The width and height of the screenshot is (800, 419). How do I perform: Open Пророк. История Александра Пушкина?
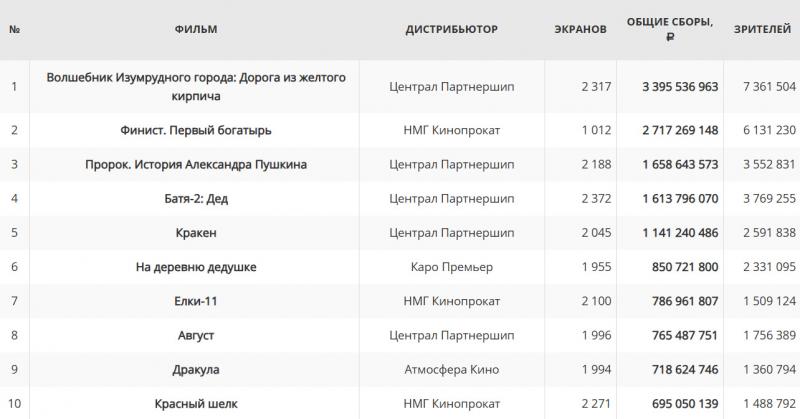(196, 164)
